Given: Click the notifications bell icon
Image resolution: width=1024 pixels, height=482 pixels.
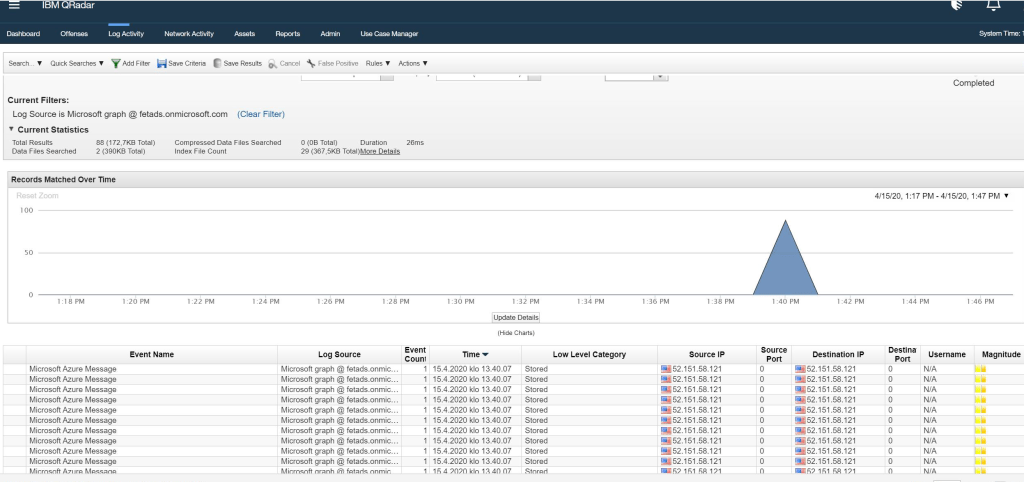Looking at the screenshot, I should [993, 5].
